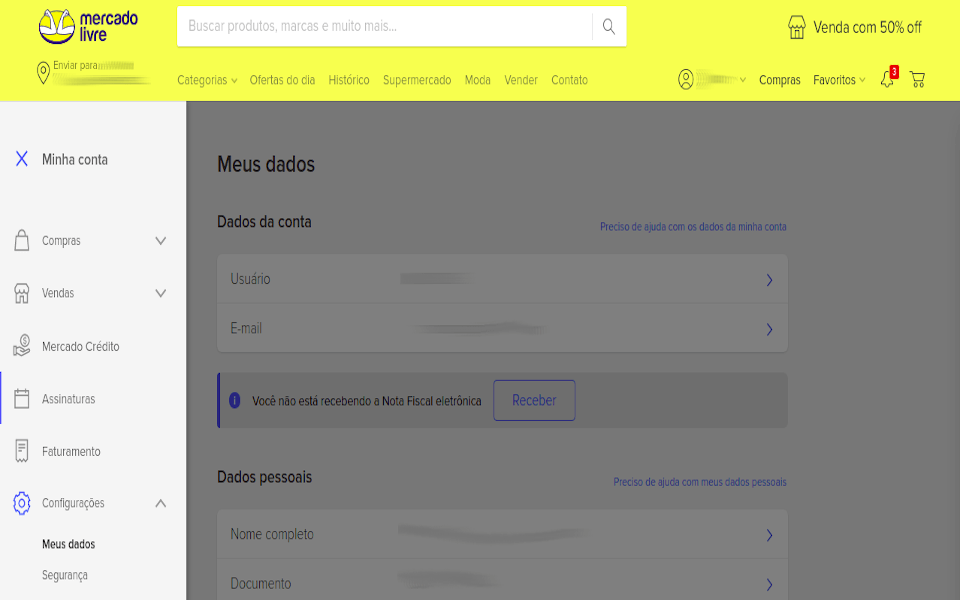Open Mercado Crédito in the sidebar
Screen dimensions: 960x600
pos(80,347)
